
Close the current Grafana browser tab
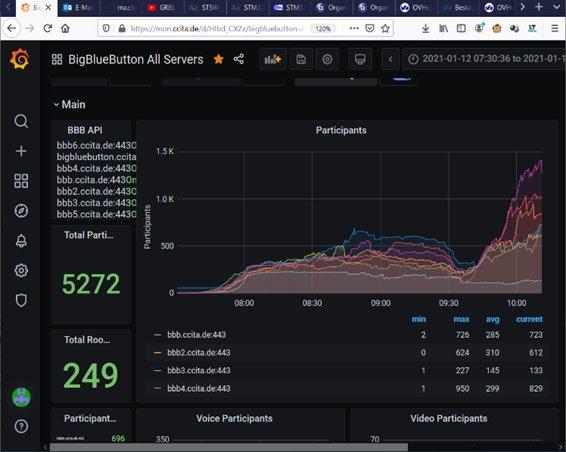click(48, 7)
